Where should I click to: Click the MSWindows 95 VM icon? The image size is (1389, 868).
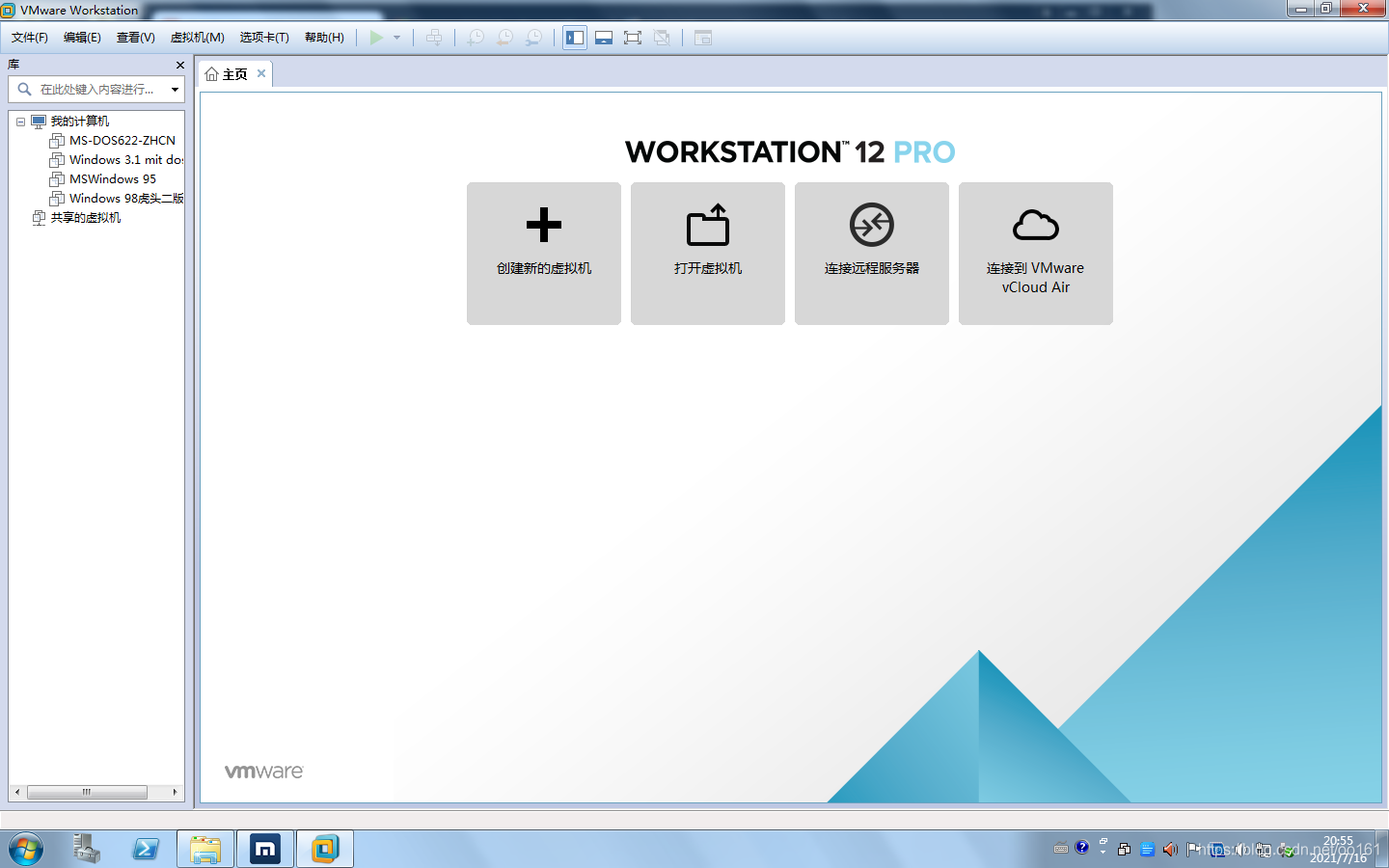pyautogui.click(x=57, y=179)
